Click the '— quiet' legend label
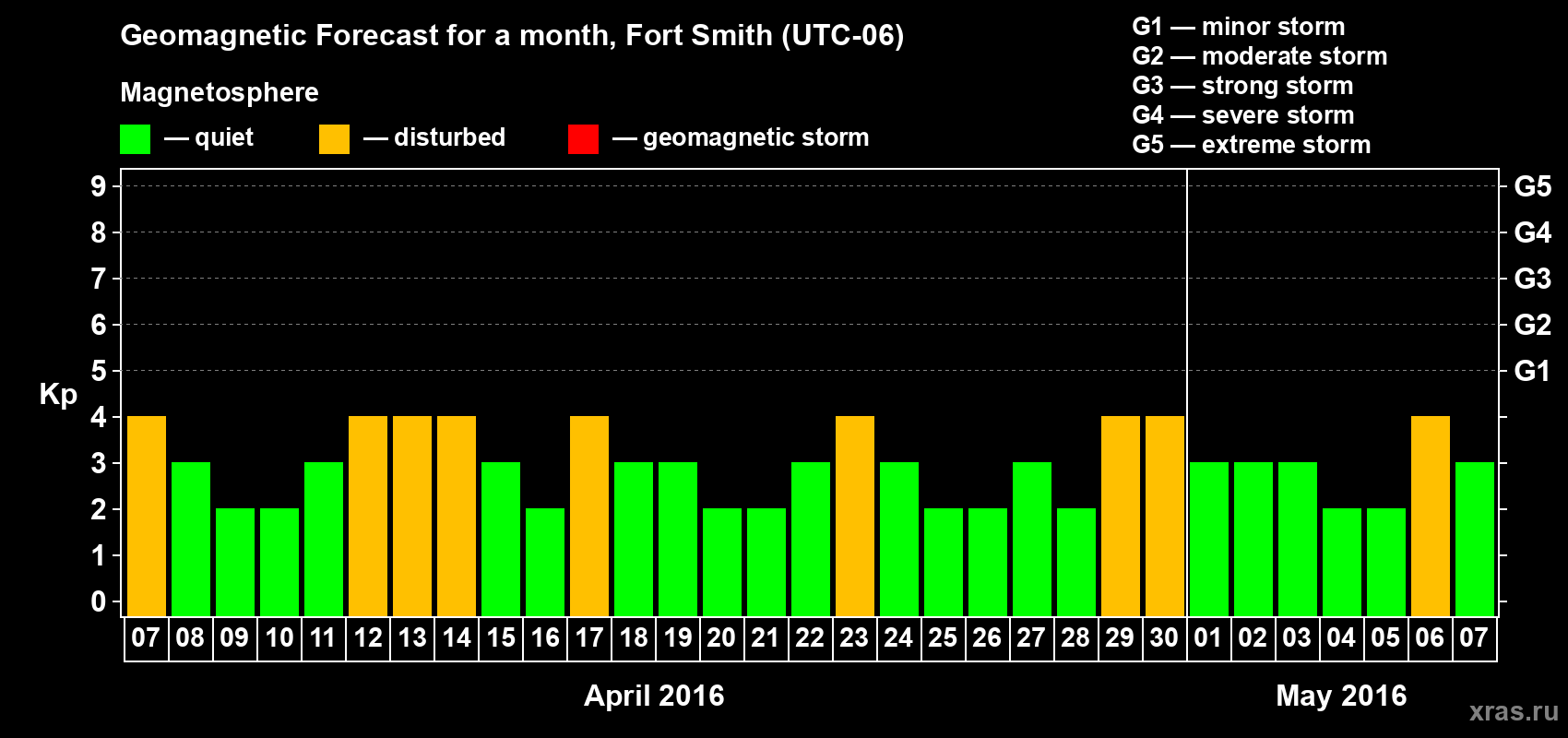The height and width of the screenshot is (738, 1568). coord(208,137)
